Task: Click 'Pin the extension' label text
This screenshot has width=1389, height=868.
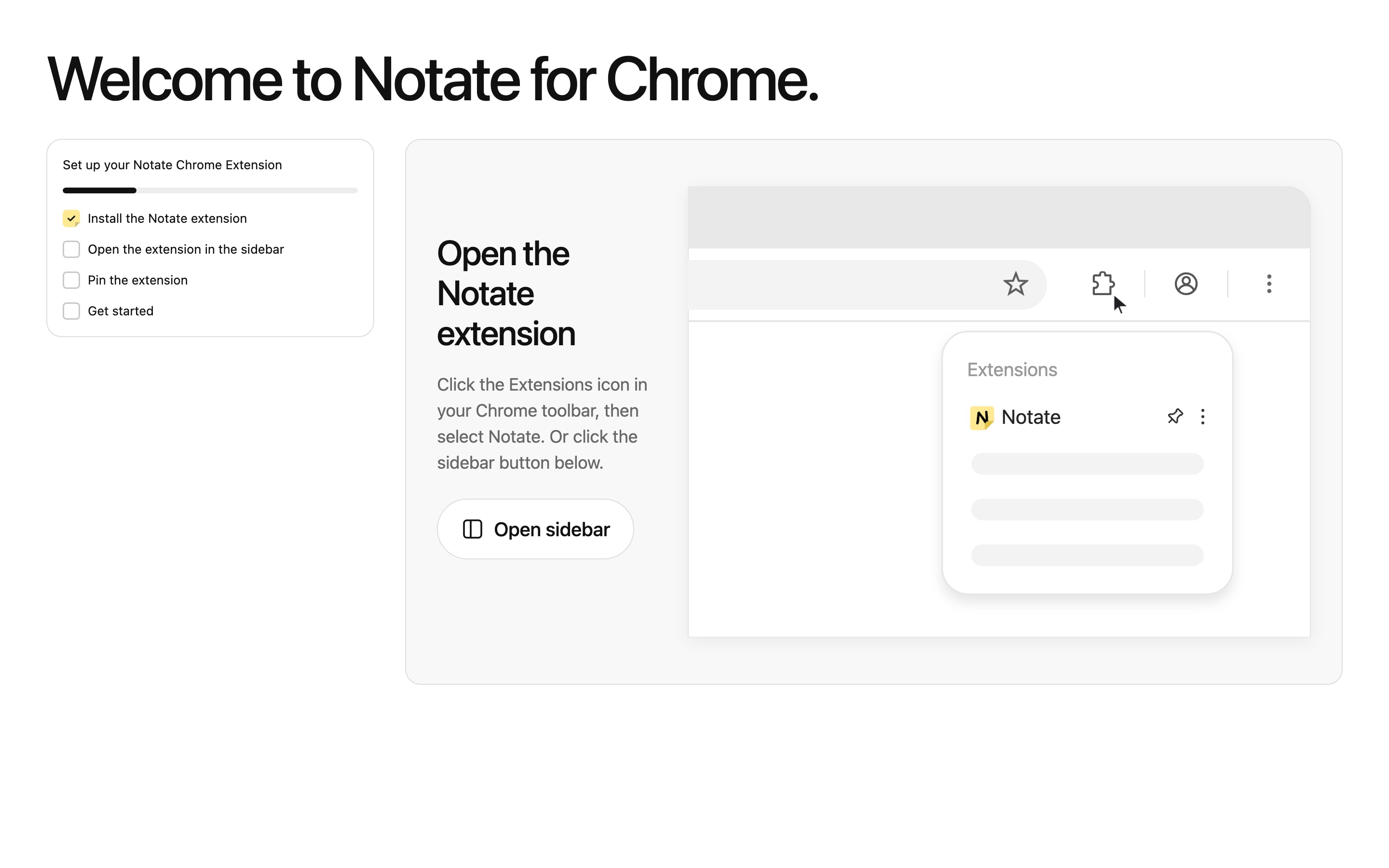Action: [x=138, y=280]
